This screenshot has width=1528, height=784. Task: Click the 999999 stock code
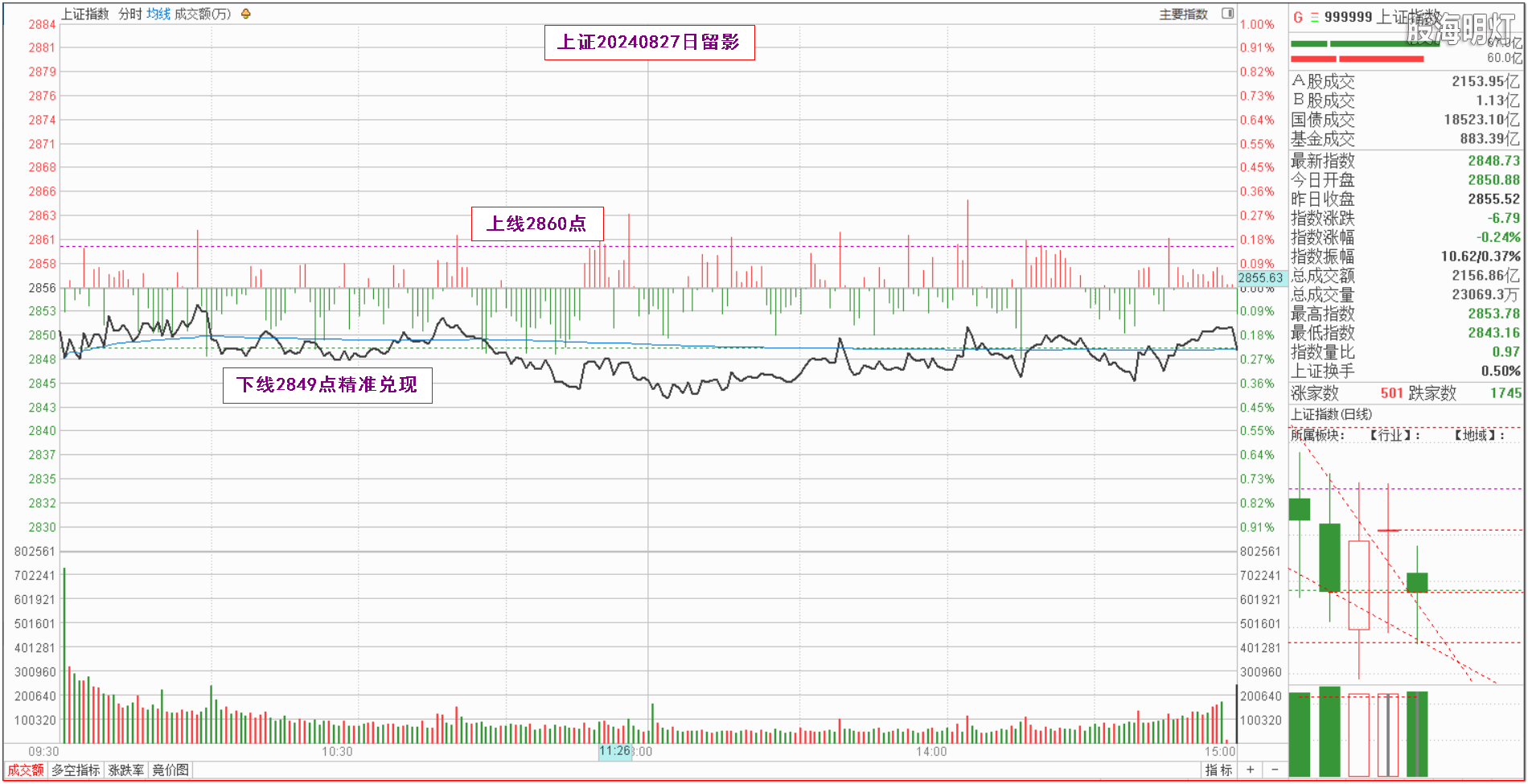tap(1349, 17)
